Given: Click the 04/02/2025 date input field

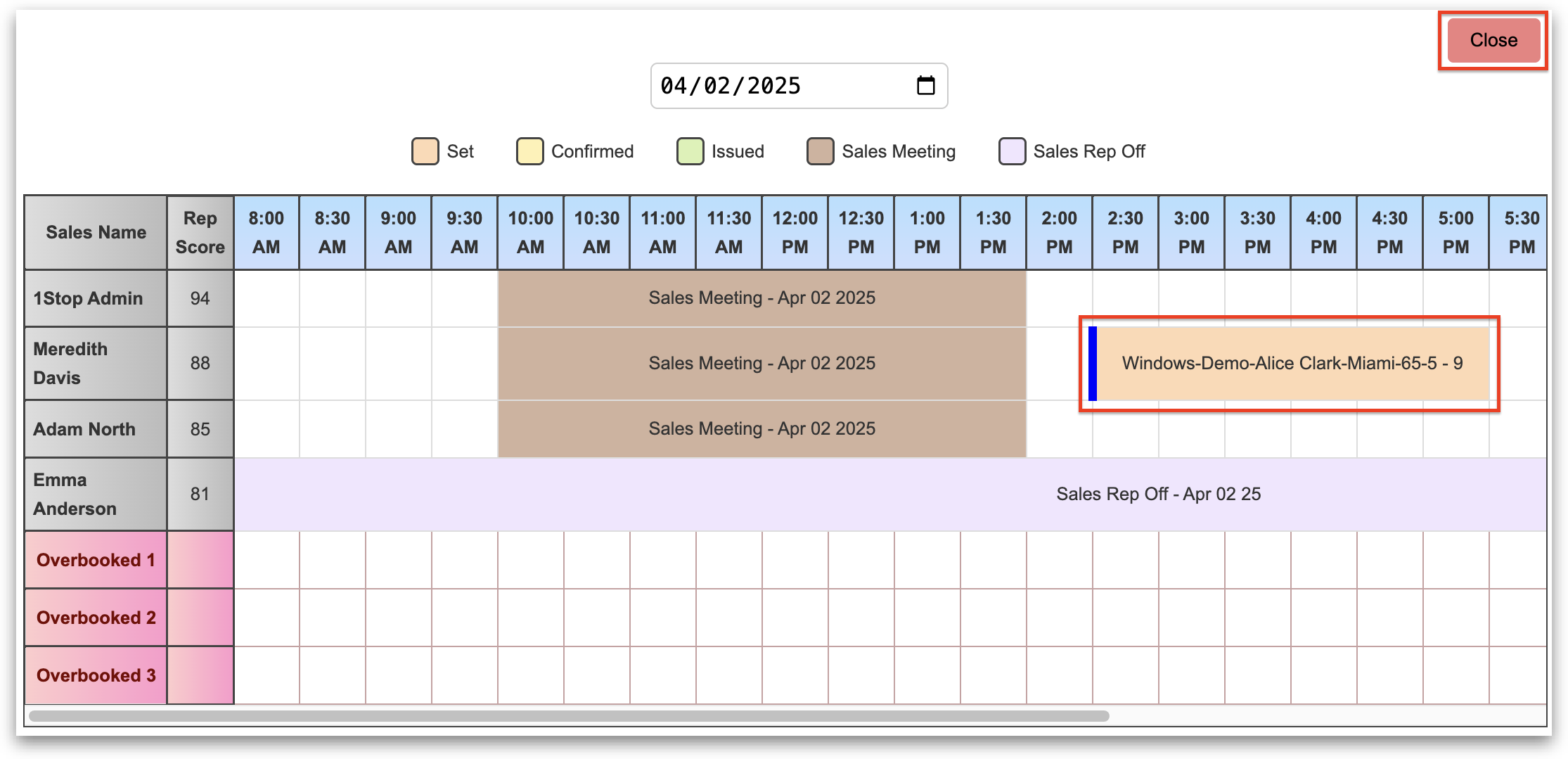Looking at the screenshot, I should pyautogui.click(x=773, y=86).
